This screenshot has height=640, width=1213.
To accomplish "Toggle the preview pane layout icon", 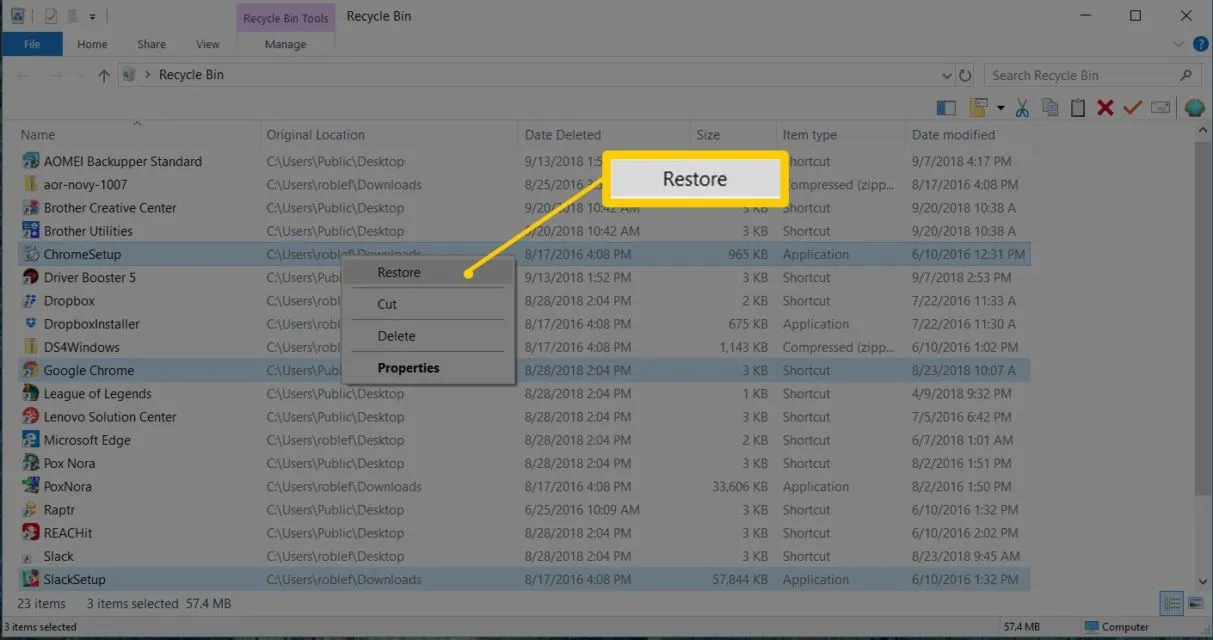I will 946,107.
